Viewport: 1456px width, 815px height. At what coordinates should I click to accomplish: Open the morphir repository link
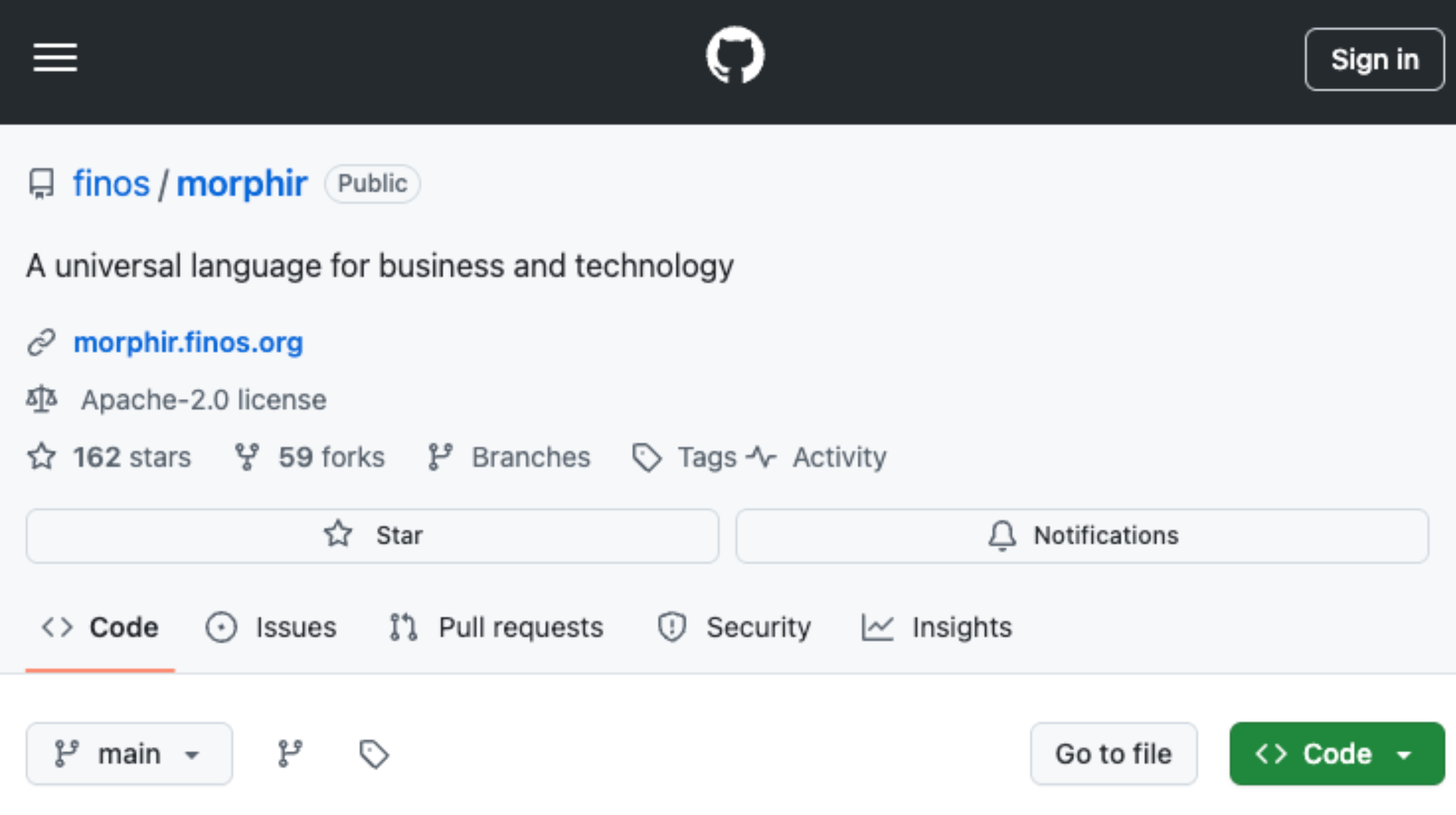(x=242, y=183)
